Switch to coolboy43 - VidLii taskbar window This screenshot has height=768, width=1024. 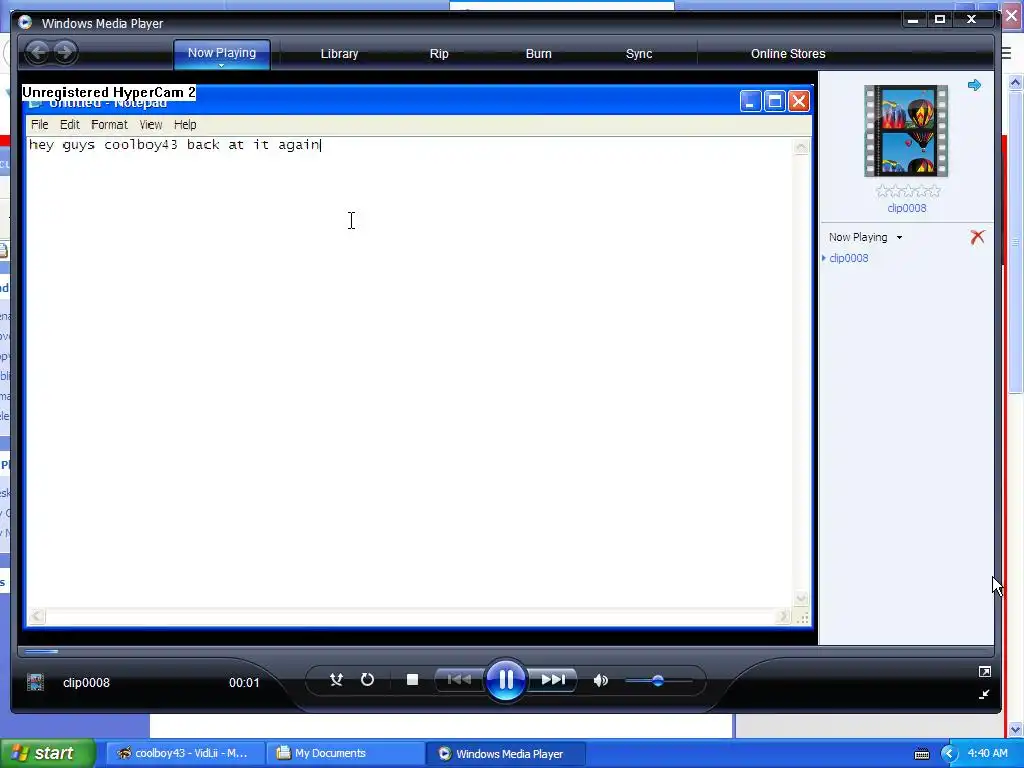(185, 753)
